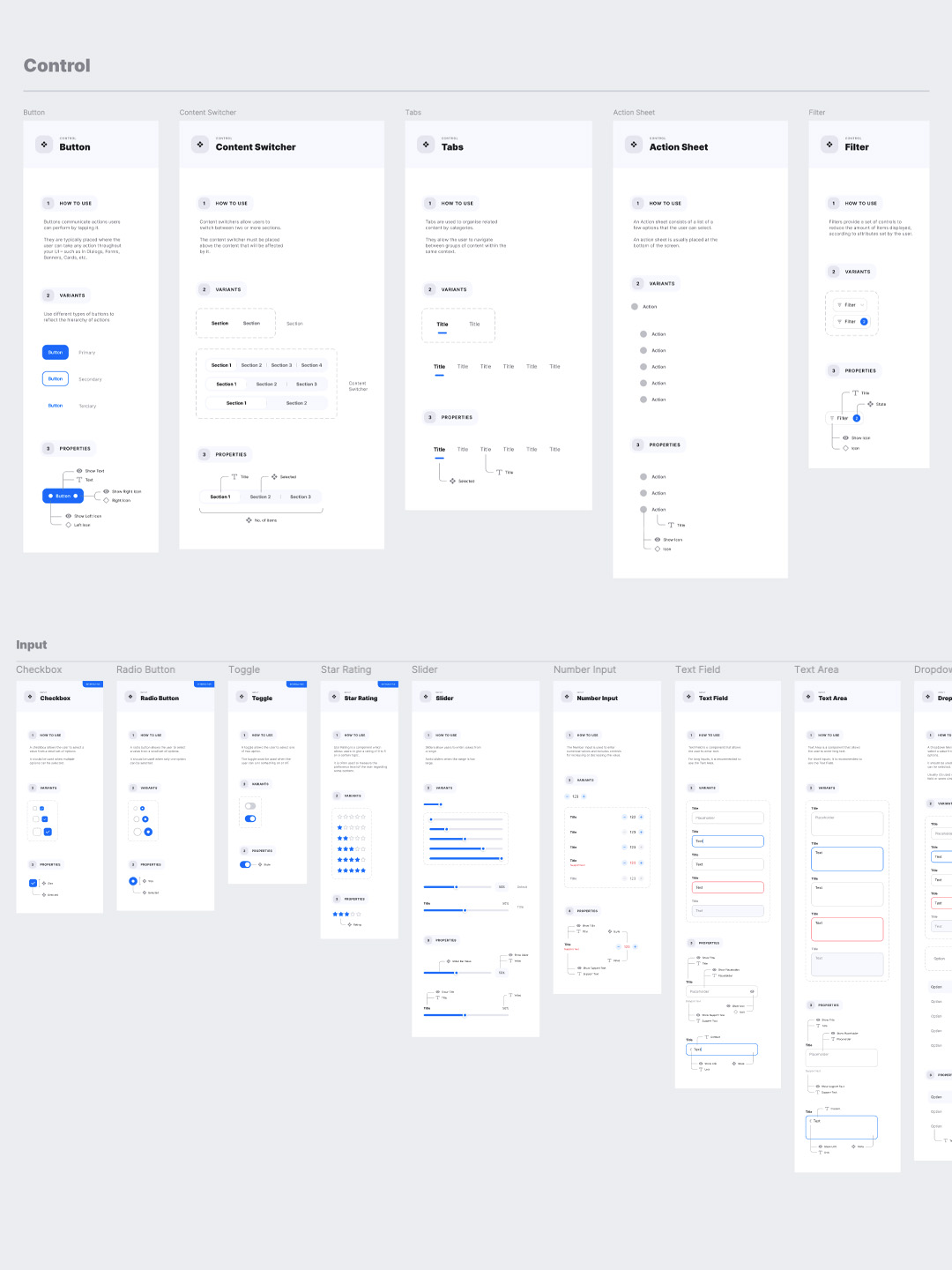The width and height of the screenshot is (952, 1270).
Task: Click the blue Primary button variant
Action: 56,353
